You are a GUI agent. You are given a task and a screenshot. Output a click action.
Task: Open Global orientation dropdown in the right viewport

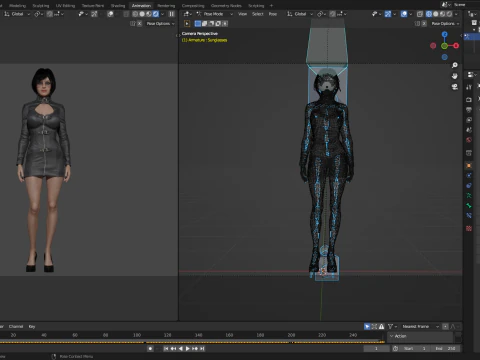click(300, 14)
